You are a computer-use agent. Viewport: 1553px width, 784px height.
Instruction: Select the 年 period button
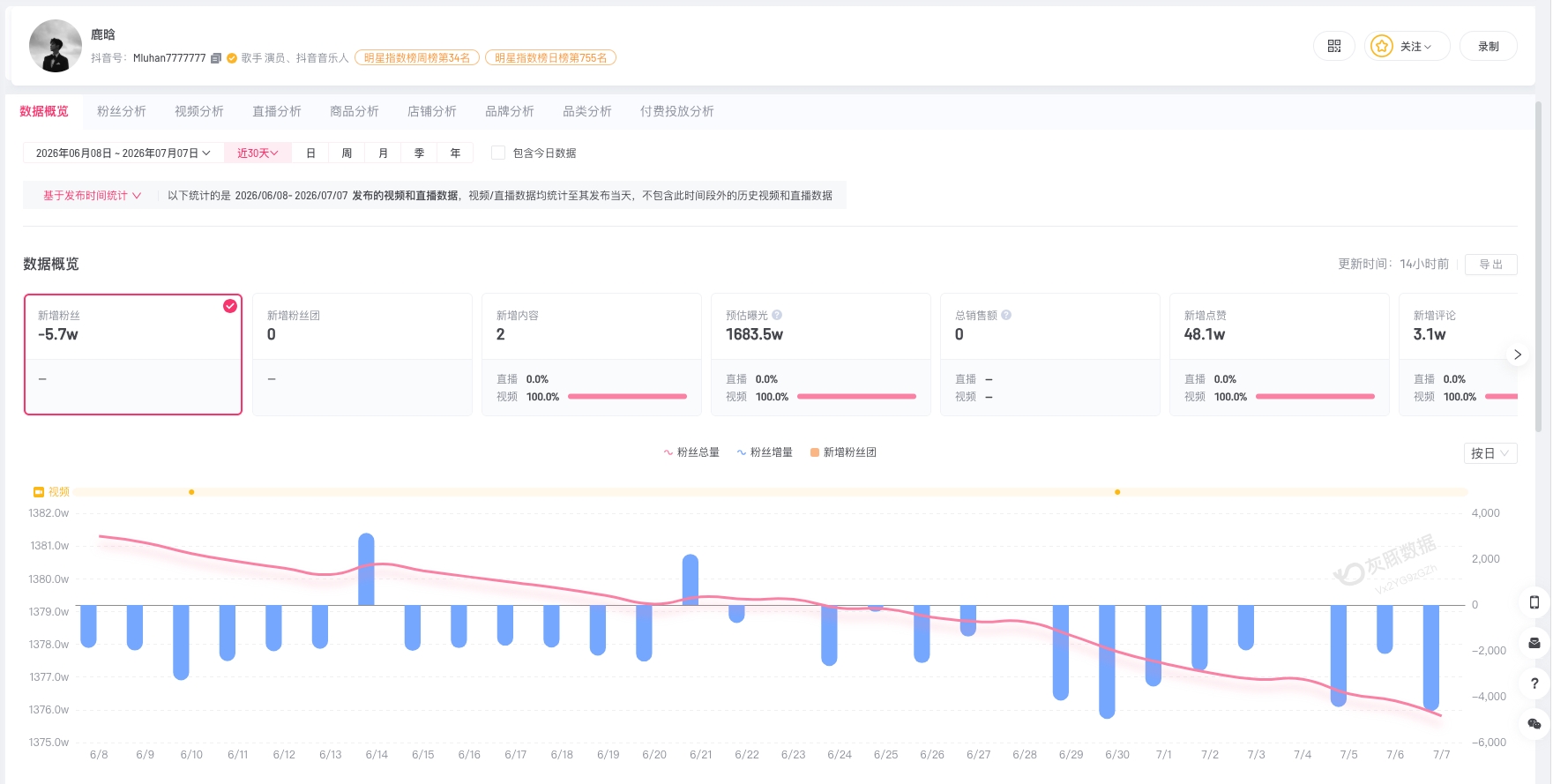455,153
